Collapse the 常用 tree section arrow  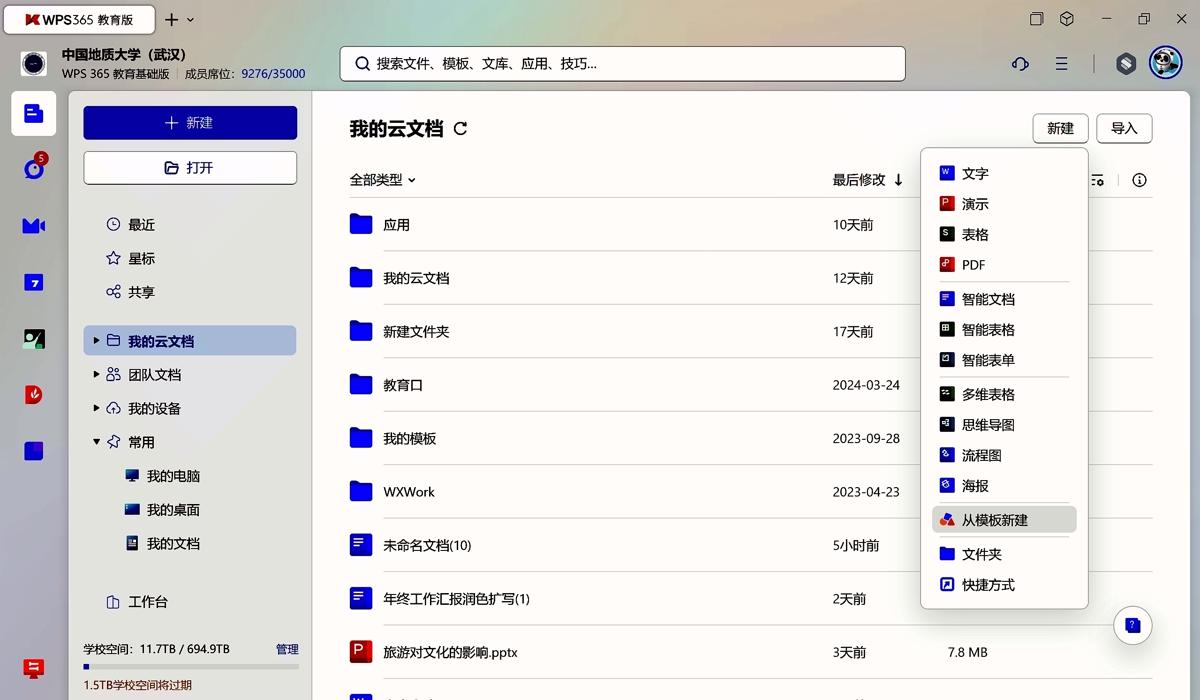pos(96,442)
